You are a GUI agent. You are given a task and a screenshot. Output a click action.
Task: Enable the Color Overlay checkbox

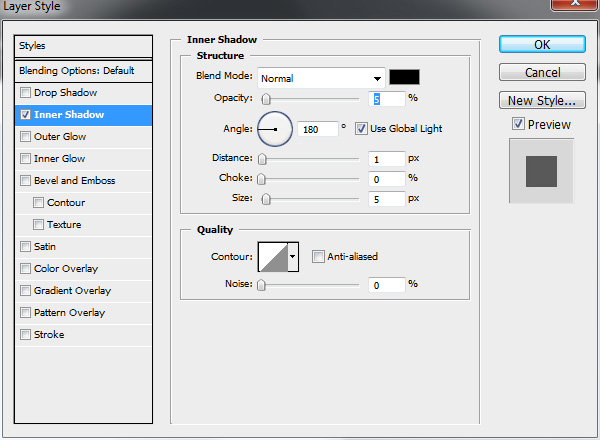(26, 269)
